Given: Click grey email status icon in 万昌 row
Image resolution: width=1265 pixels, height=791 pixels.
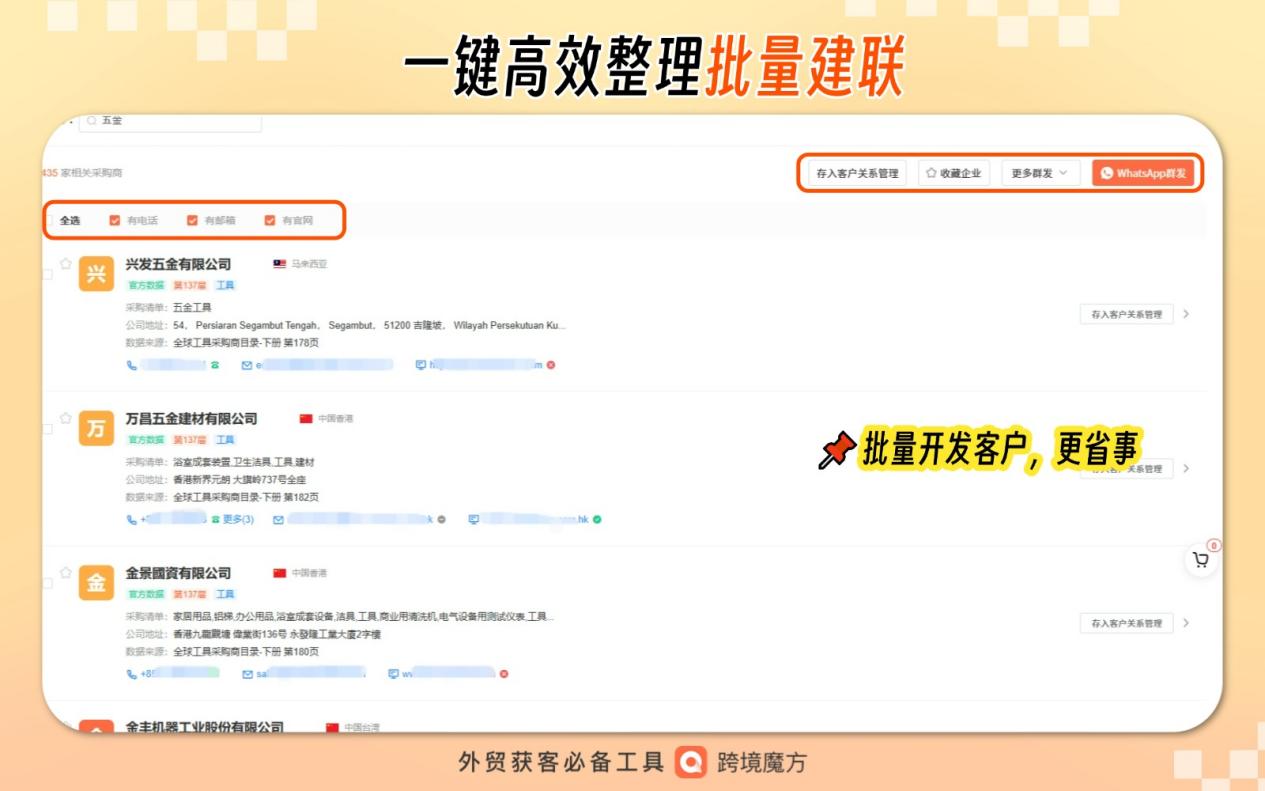Looking at the screenshot, I should click(442, 520).
